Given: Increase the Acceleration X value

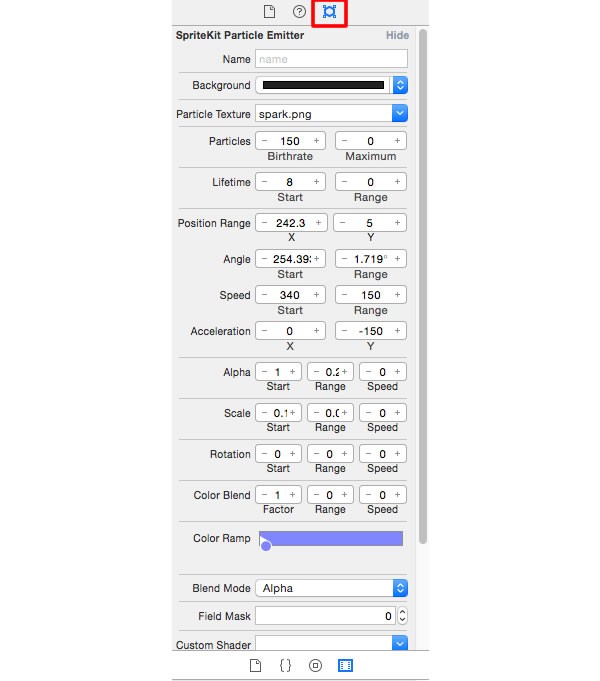Looking at the screenshot, I should pos(316,331).
